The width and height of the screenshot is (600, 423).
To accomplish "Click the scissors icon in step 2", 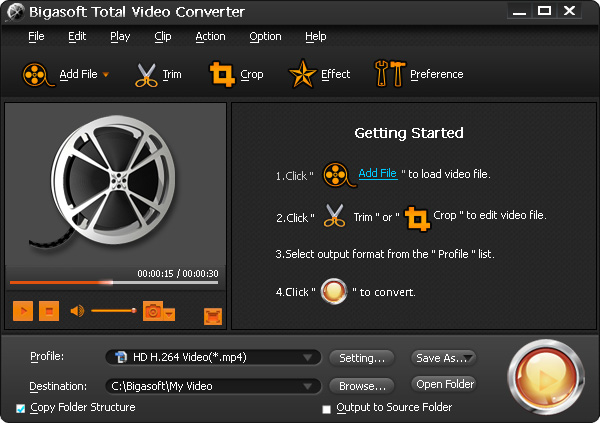I will 334,216.
